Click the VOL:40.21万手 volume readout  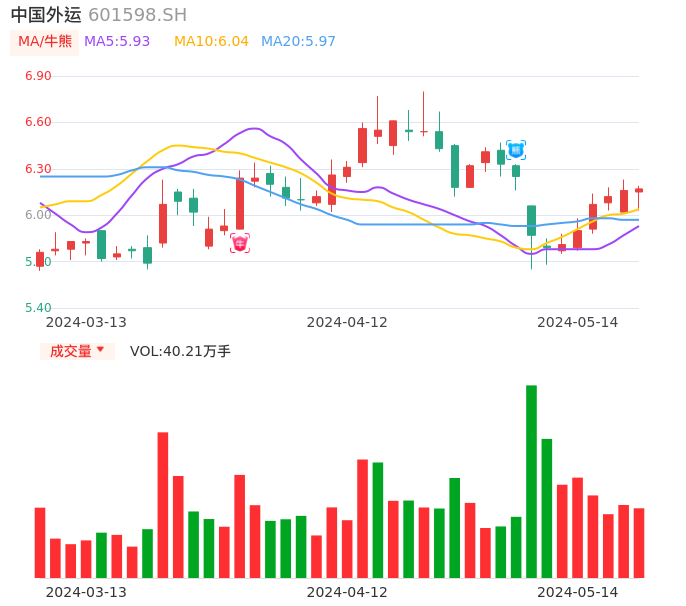(x=180, y=351)
